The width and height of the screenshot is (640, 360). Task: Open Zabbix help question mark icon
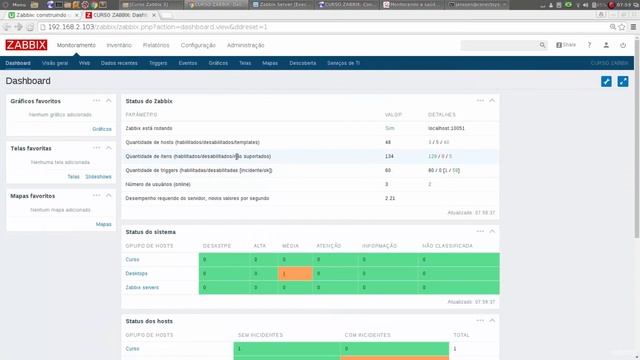589,45
